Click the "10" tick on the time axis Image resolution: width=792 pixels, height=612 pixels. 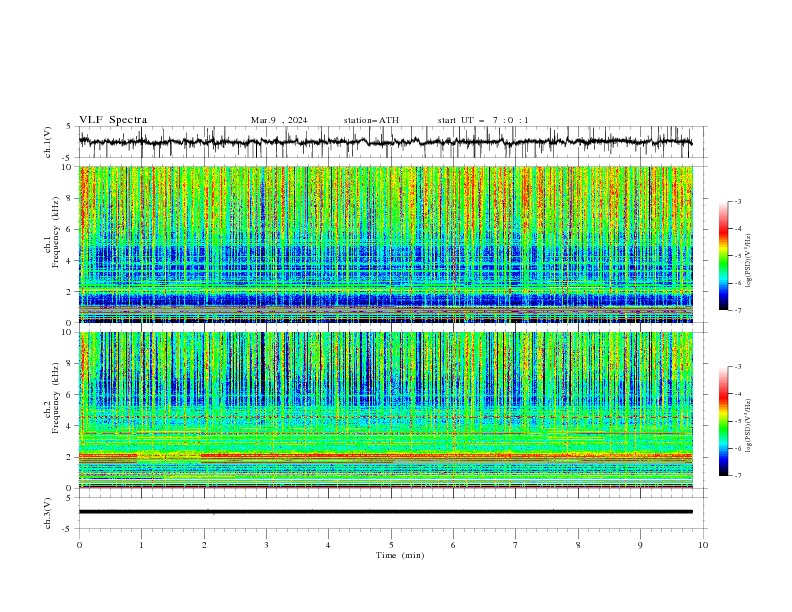pos(703,545)
